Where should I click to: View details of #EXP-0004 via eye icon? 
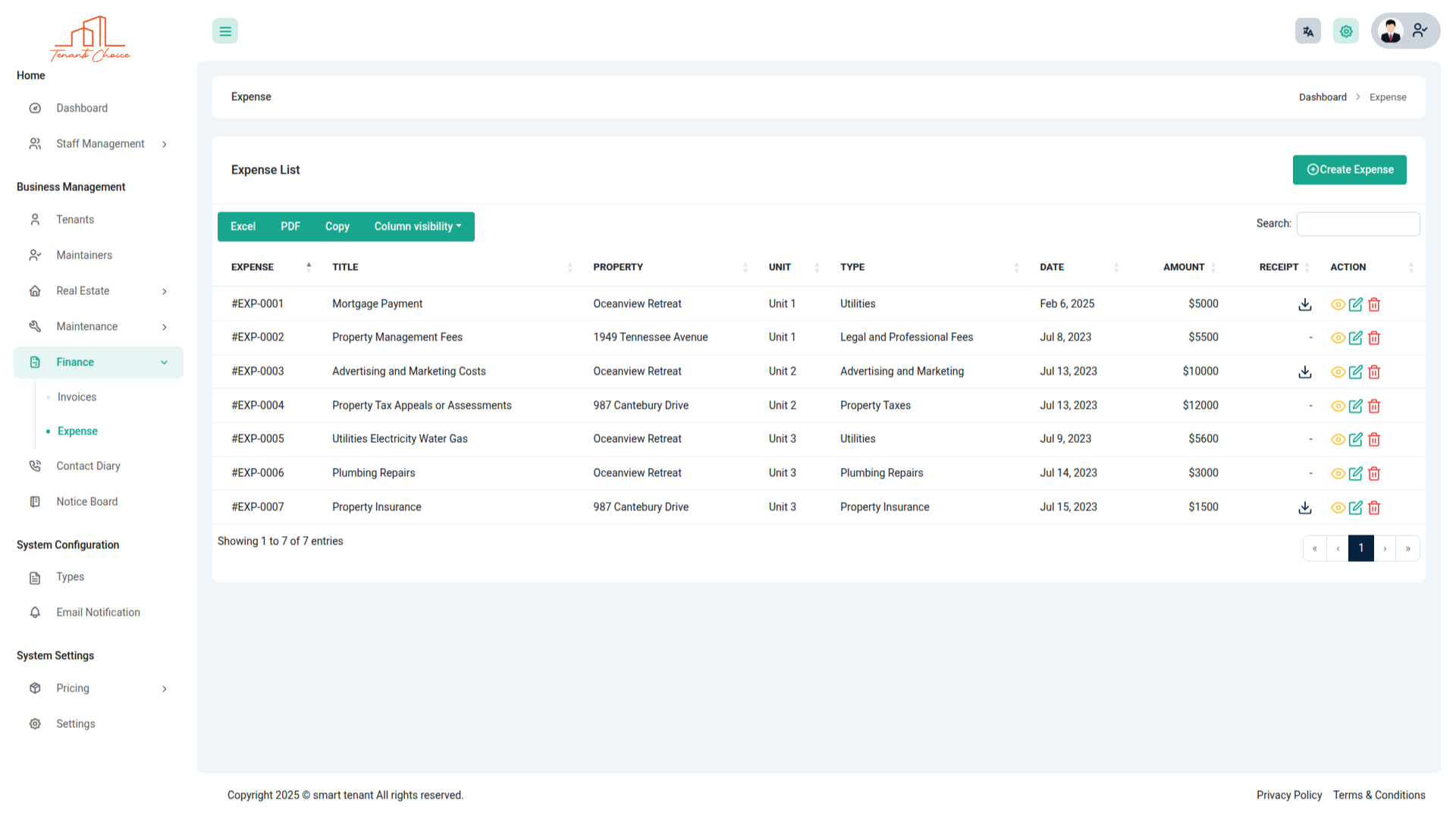pyautogui.click(x=1338, y=406)
